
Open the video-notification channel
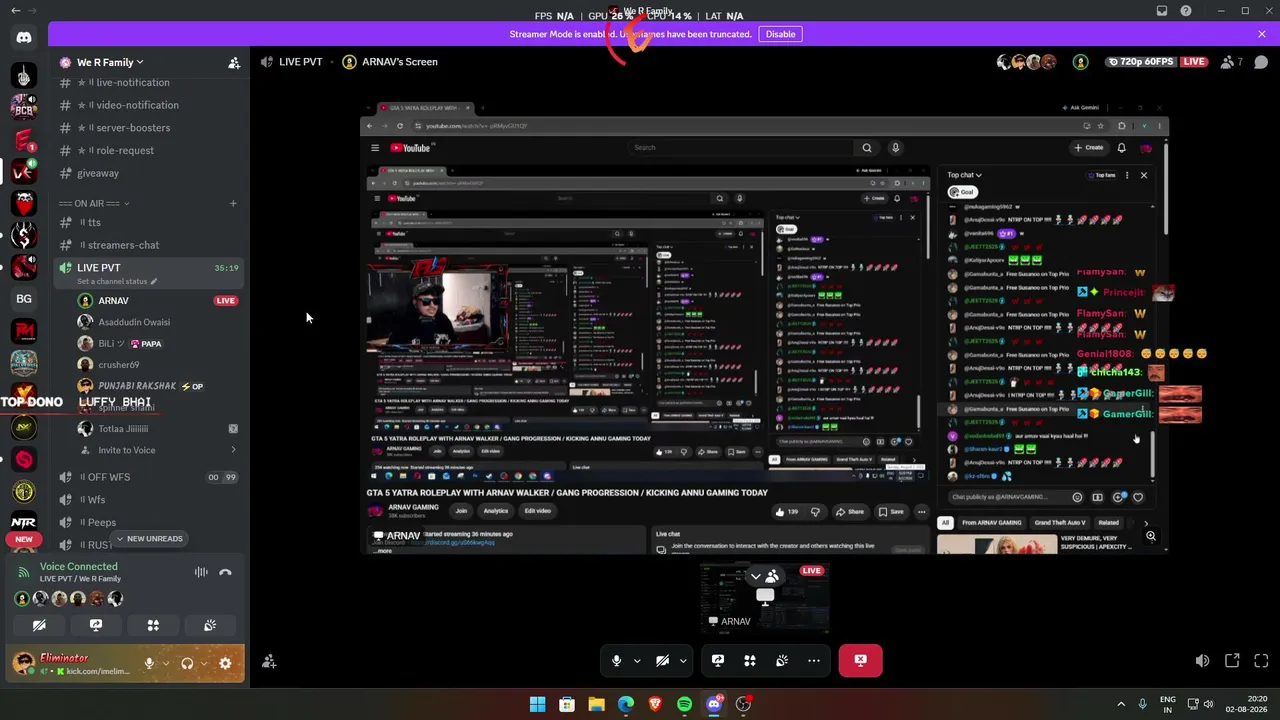[148, 105]
